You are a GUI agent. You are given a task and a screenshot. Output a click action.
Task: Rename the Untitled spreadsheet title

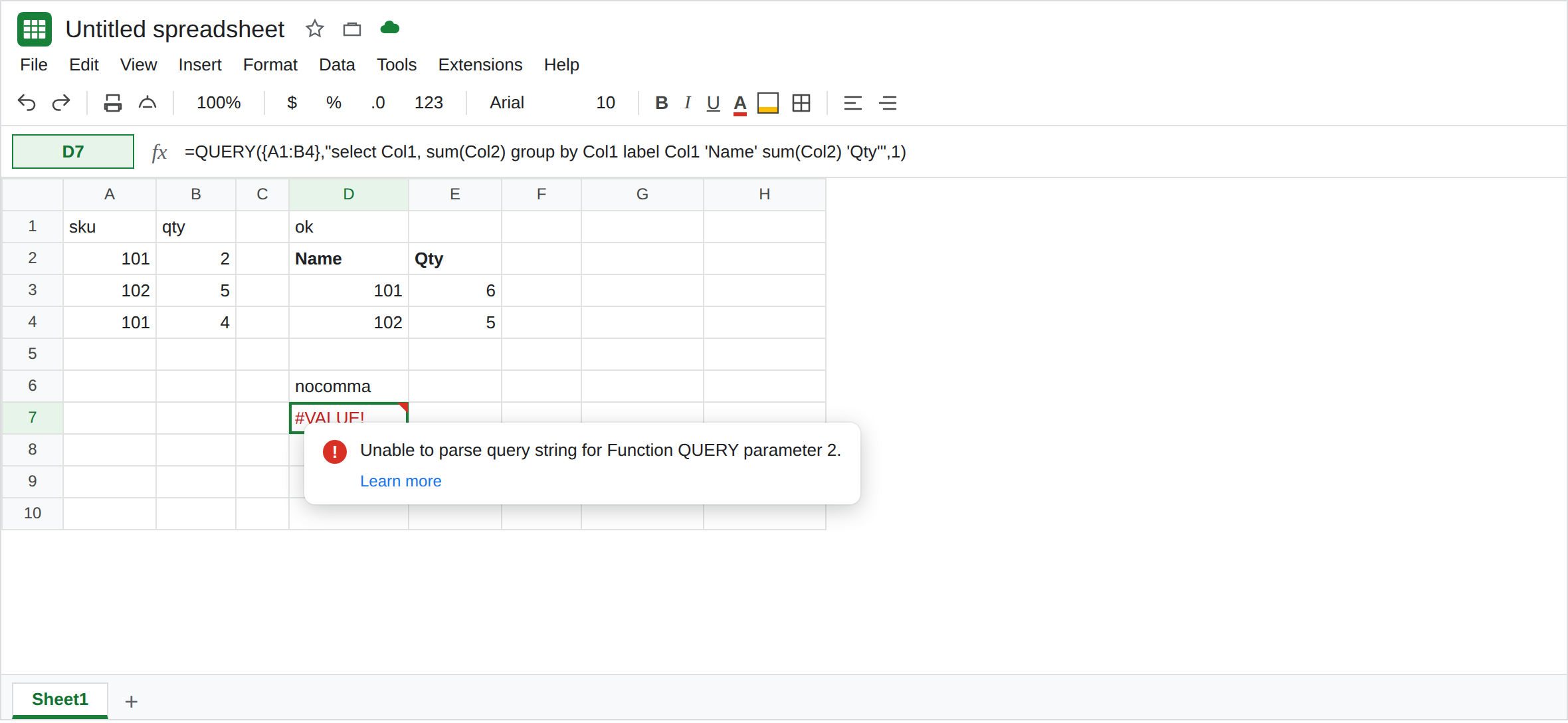pyautogui.click(x=175, y=29)
